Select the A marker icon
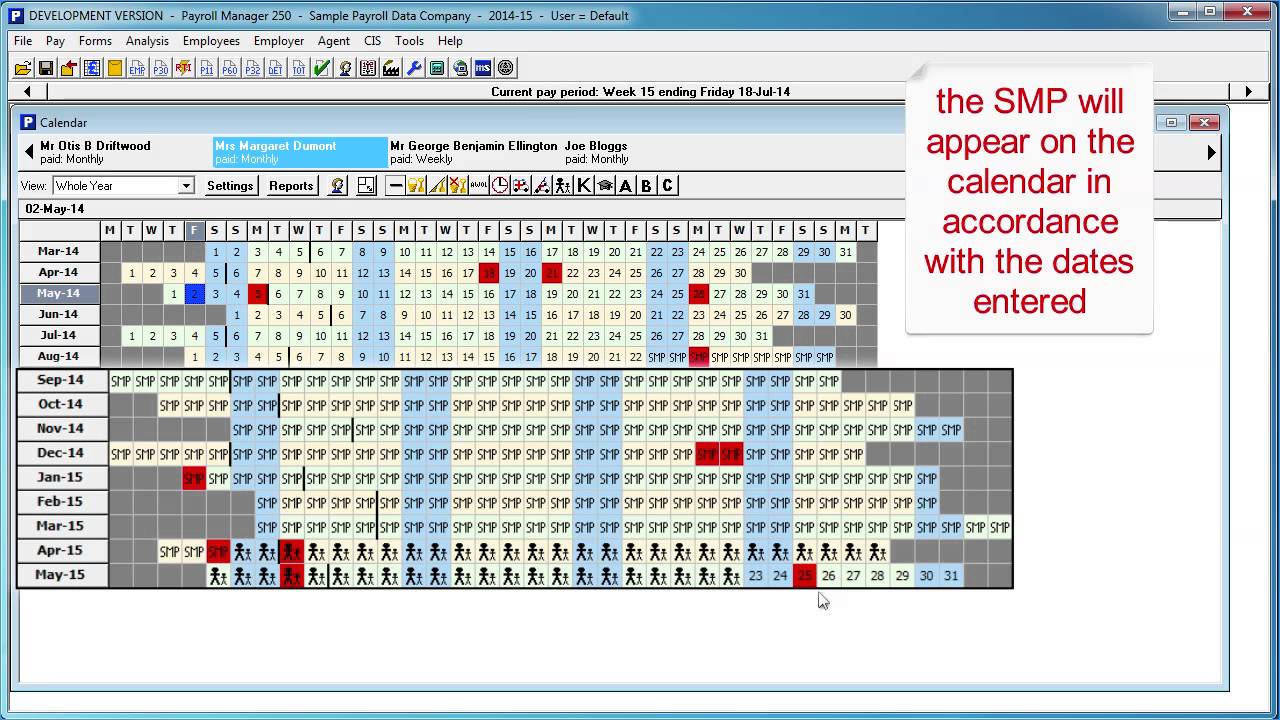Viewport: 1280px width, 720px height. point(626,185)
